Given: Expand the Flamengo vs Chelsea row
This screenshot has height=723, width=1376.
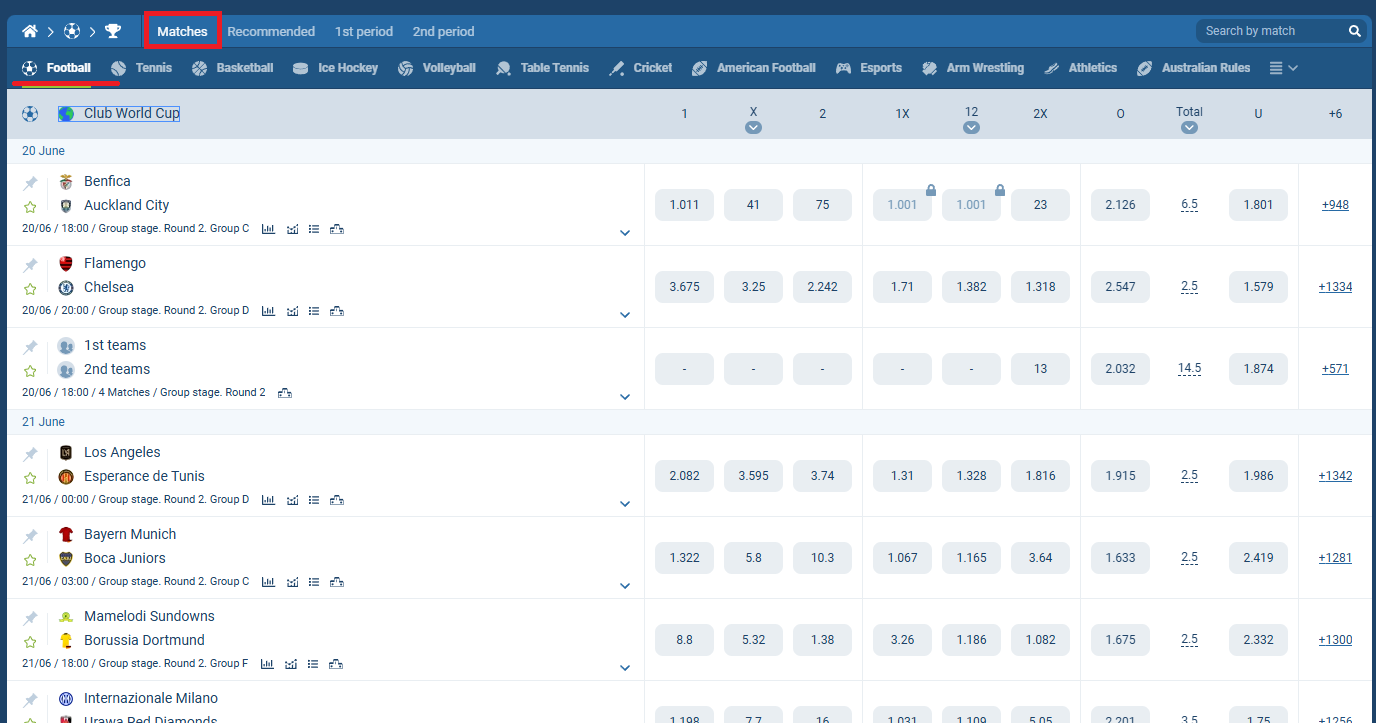Looking at the screenshot, I should 625,315.
